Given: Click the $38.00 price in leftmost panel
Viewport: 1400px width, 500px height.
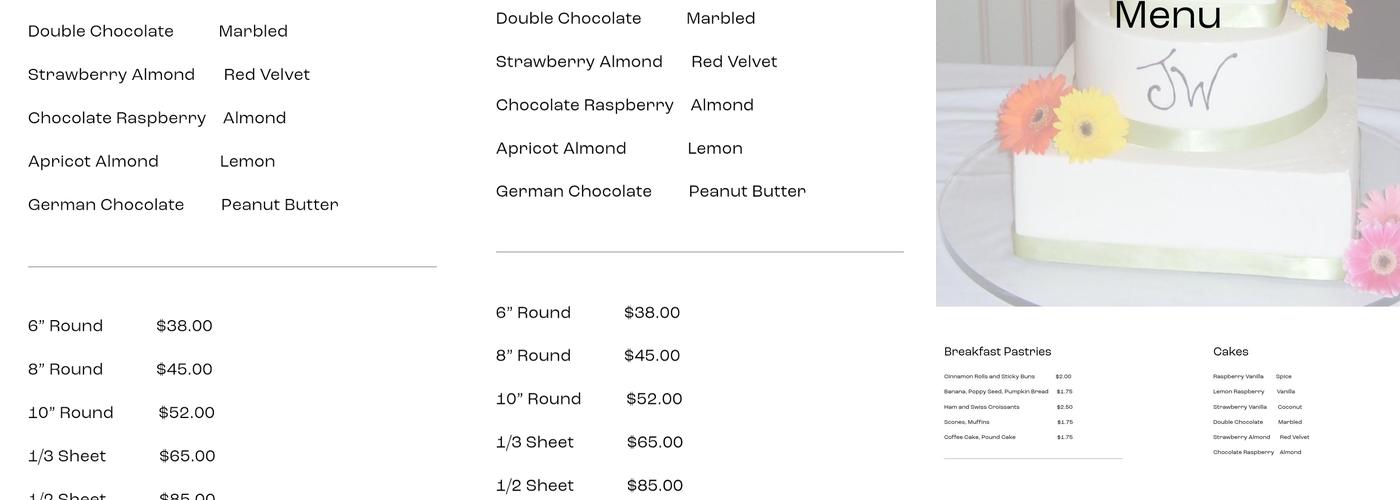Looking at the screenshot, I should pyautogui.click(x=184, y=327).
